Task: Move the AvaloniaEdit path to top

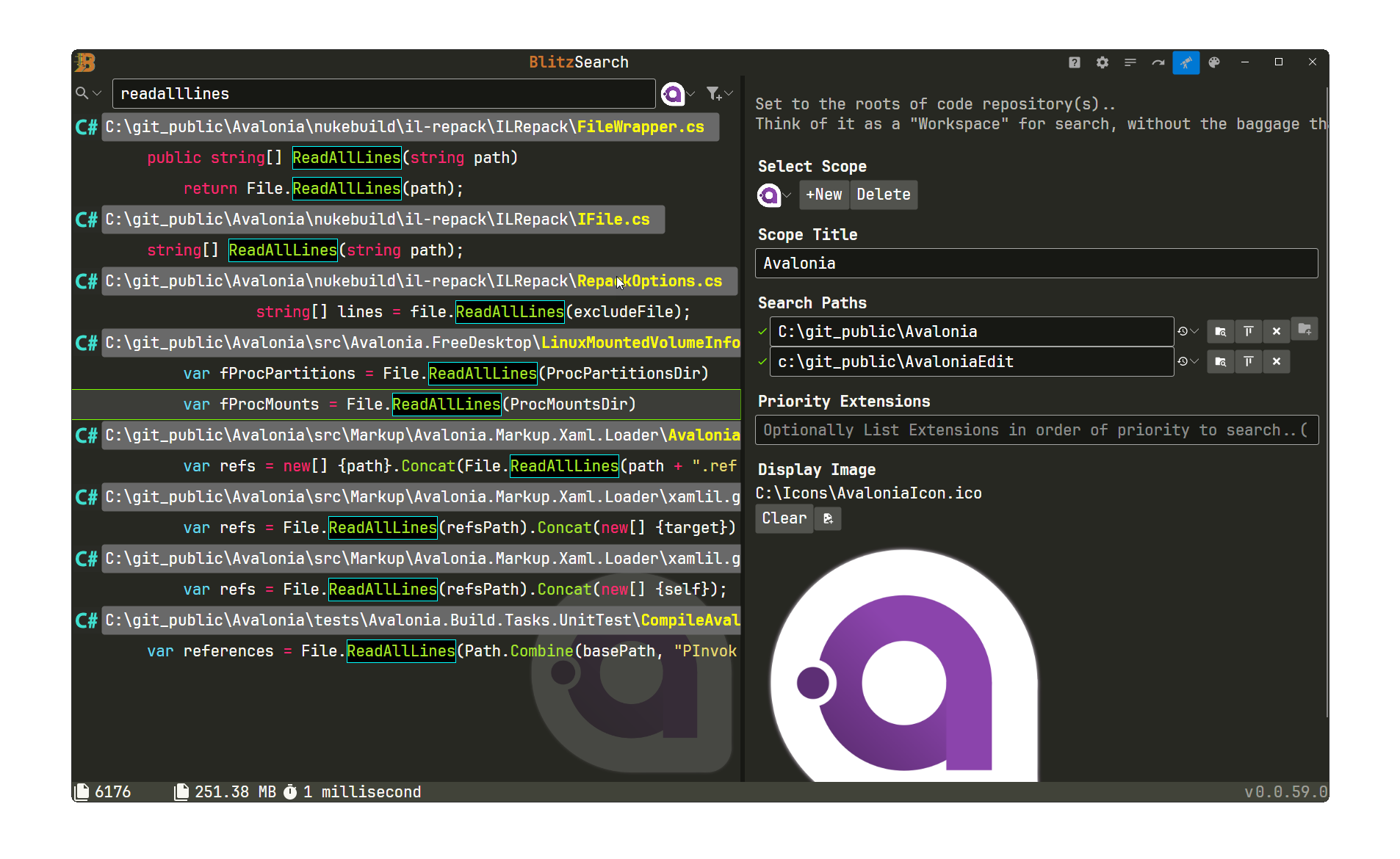Action: [x=1249, y=362]
